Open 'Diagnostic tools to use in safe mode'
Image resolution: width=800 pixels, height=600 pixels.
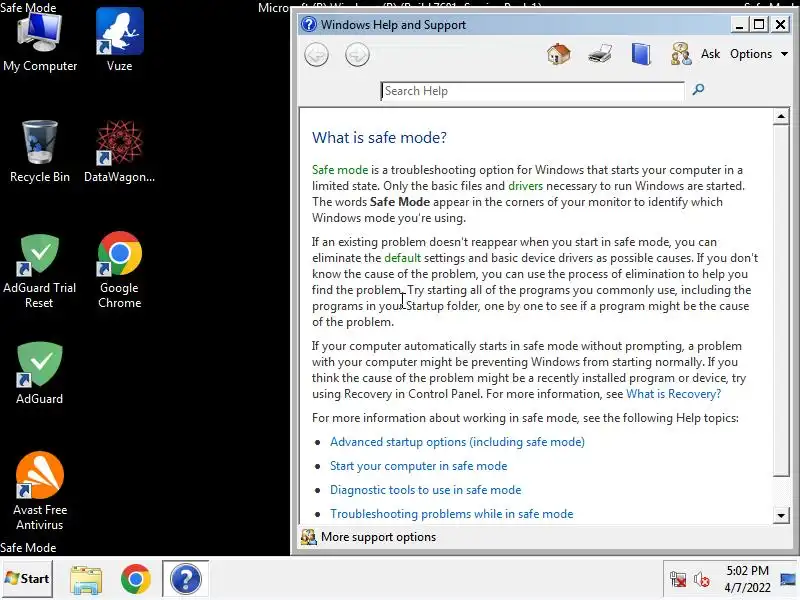click(426, 490)
